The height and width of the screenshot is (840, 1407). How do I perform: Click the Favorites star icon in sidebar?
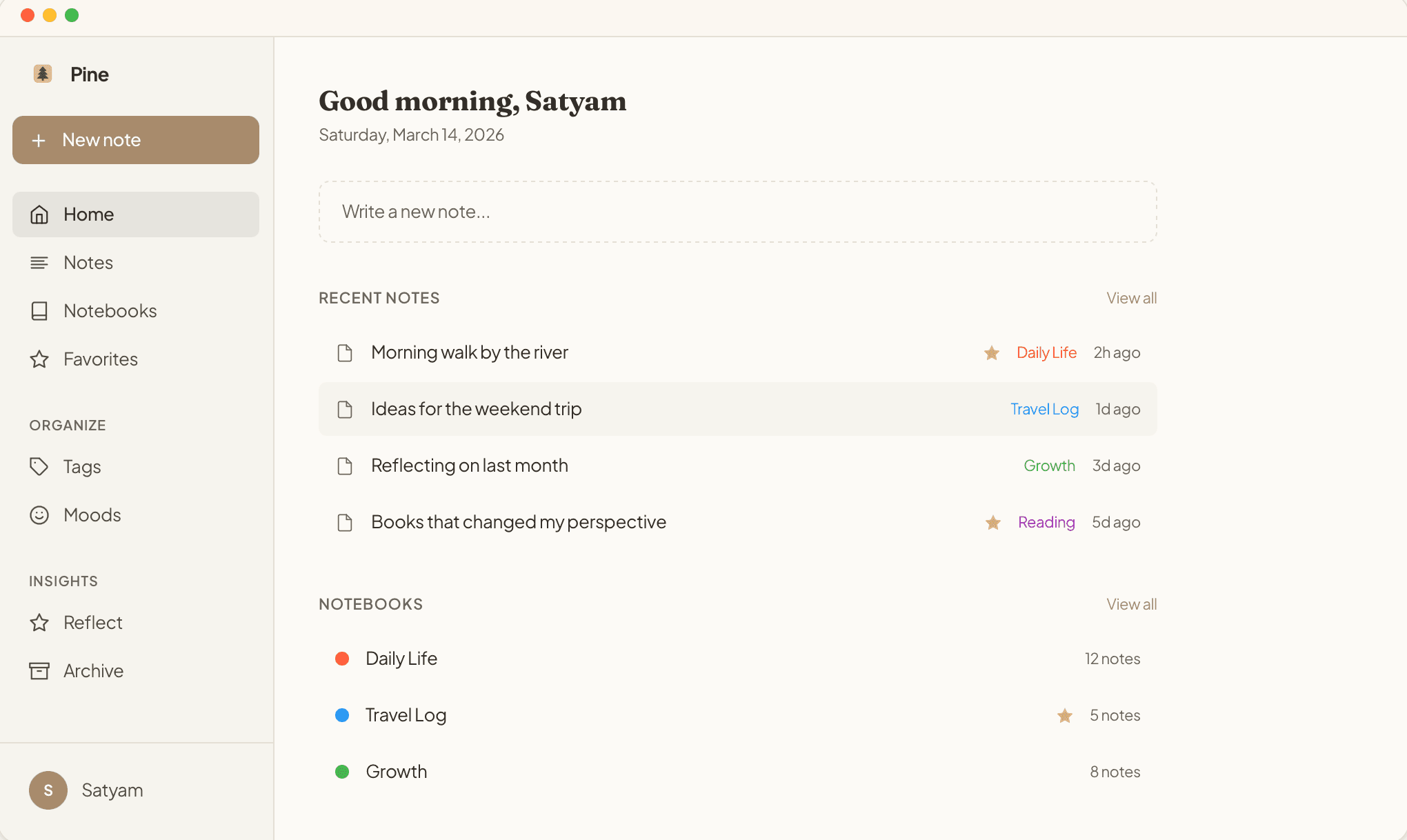39,359
